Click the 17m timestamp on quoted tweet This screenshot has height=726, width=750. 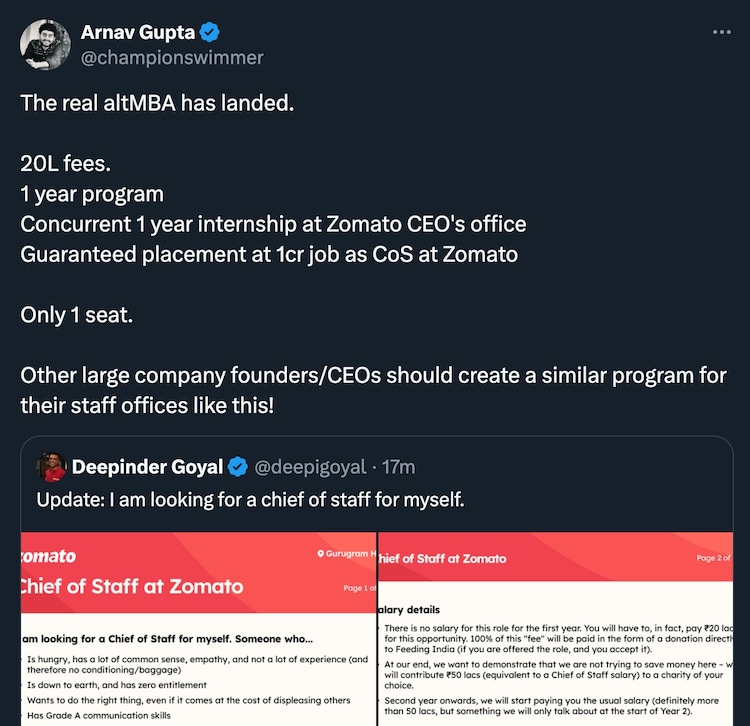(x=399, y=467)
